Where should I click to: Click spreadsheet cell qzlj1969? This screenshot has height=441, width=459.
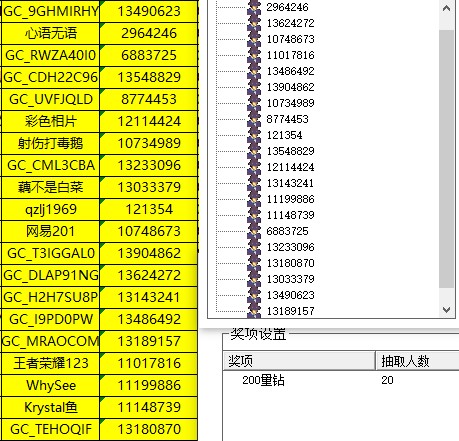pos(50,209)
